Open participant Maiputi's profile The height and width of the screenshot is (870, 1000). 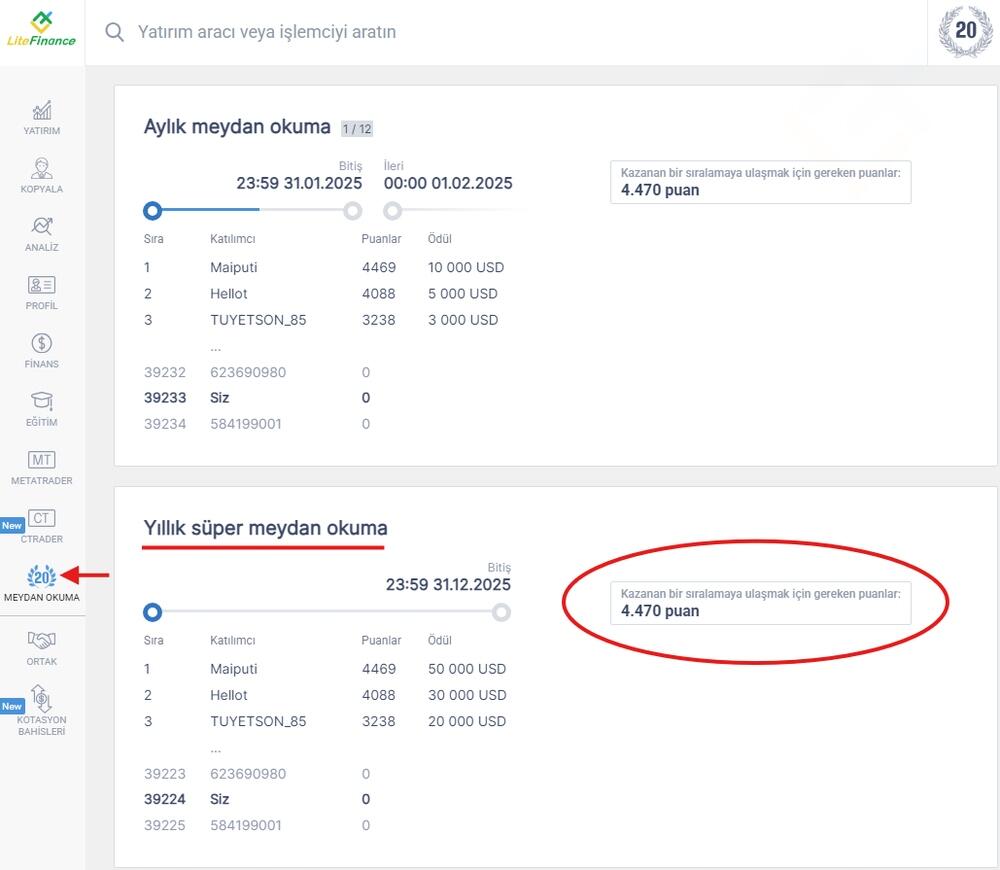[235, 267]
